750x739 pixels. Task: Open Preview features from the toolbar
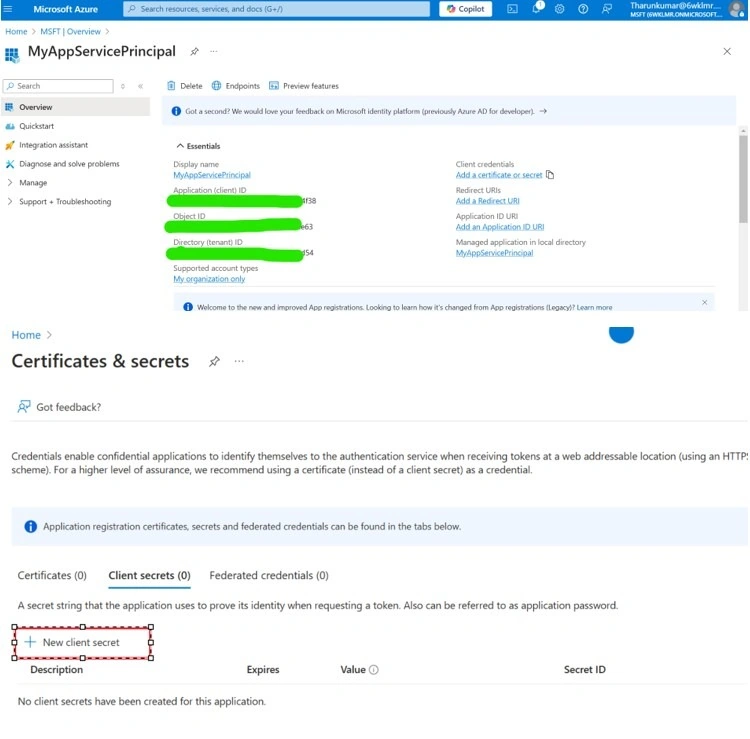(304, 86)
